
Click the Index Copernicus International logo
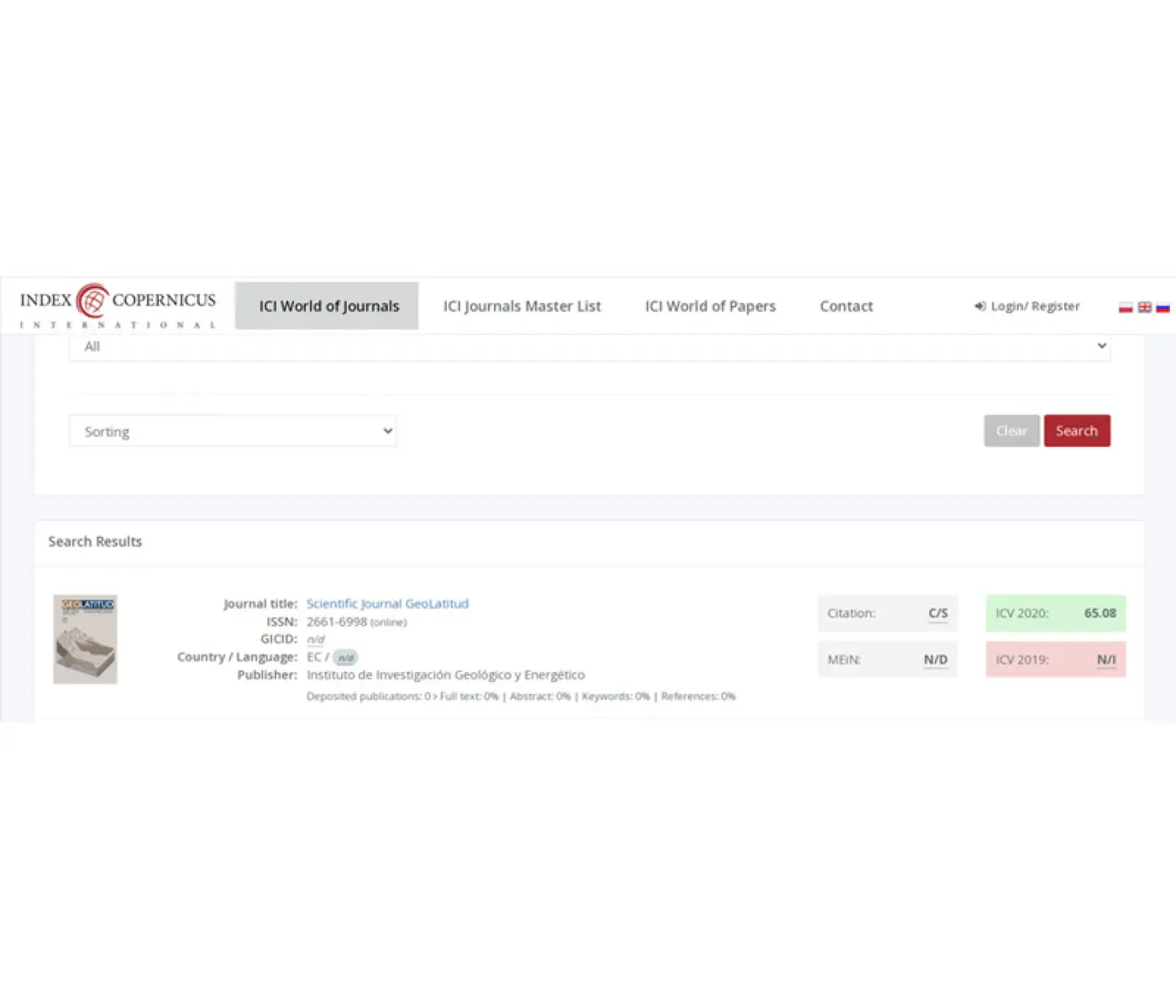(x=118, y=306)
